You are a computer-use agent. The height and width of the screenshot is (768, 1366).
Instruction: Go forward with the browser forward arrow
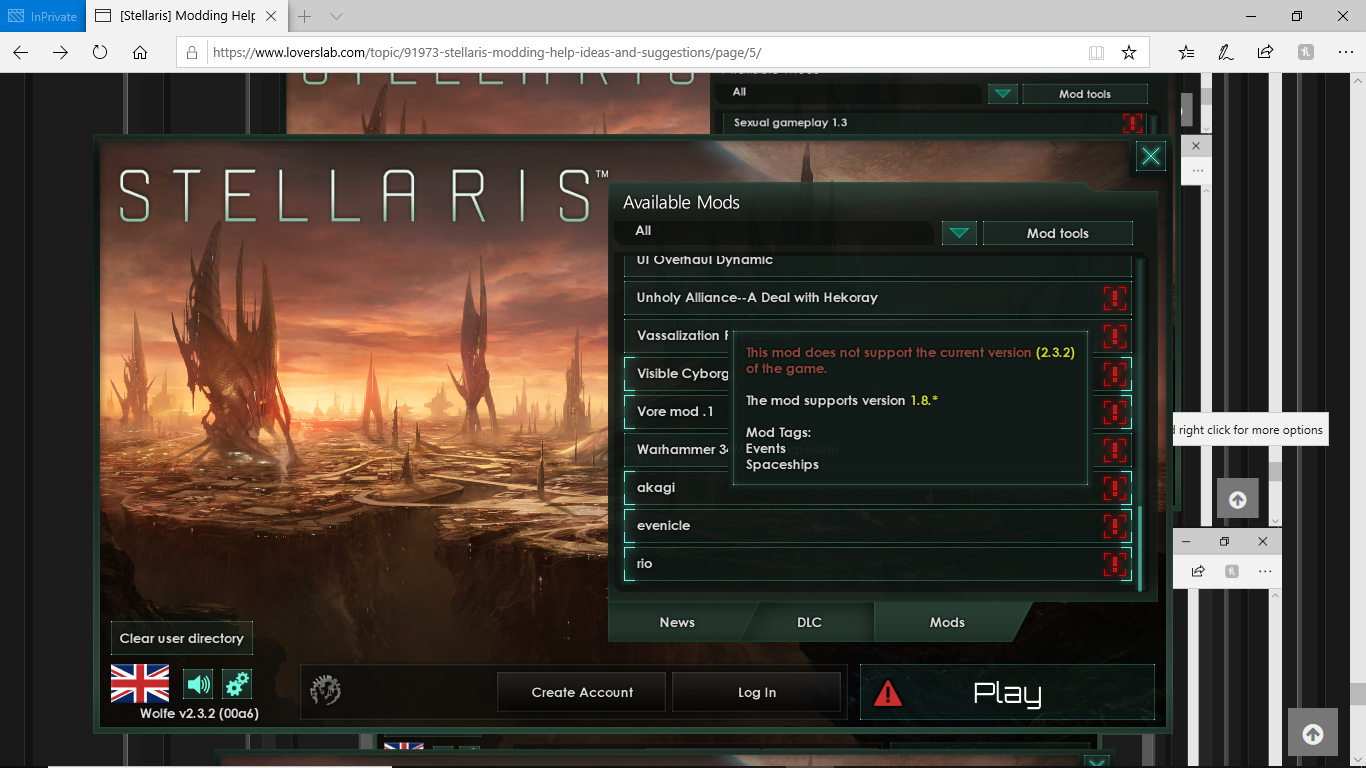click(61, 52)
